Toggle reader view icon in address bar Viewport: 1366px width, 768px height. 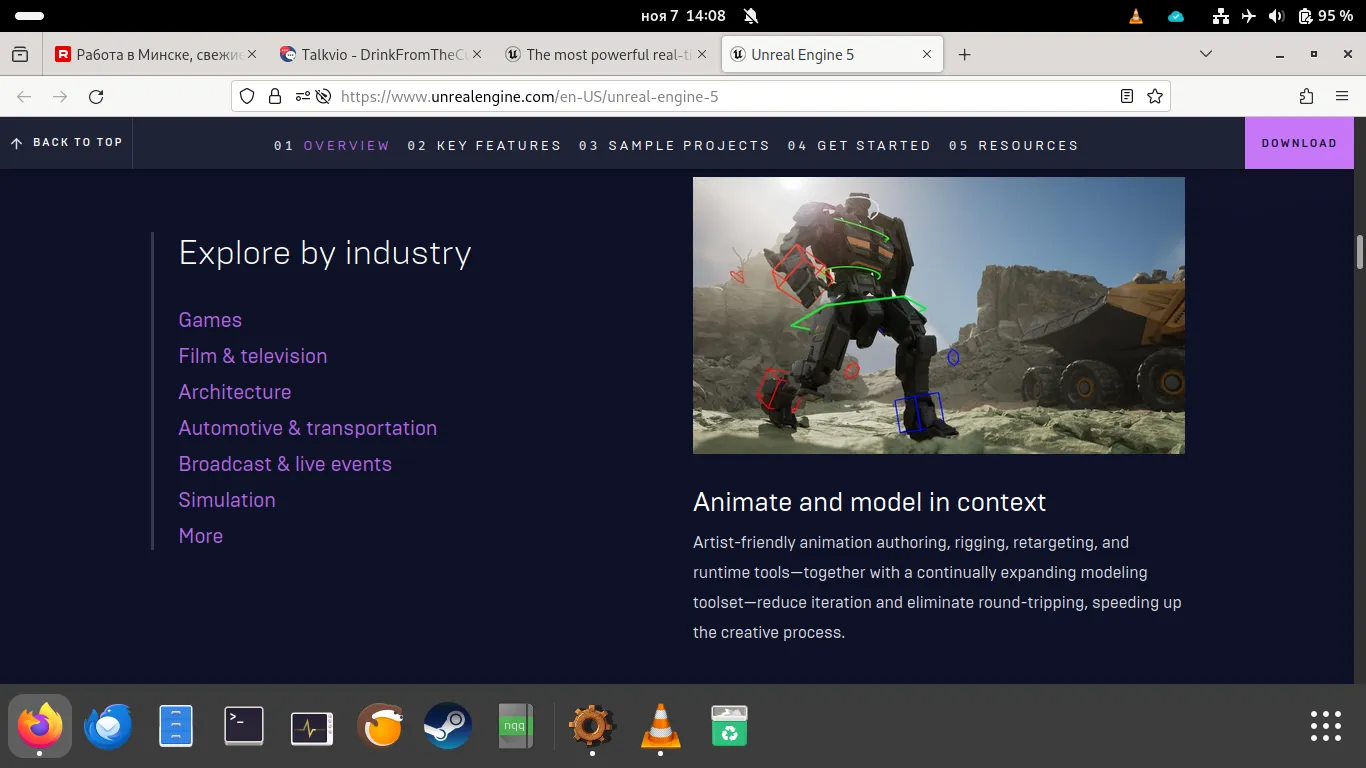[x=1127, y=97]
